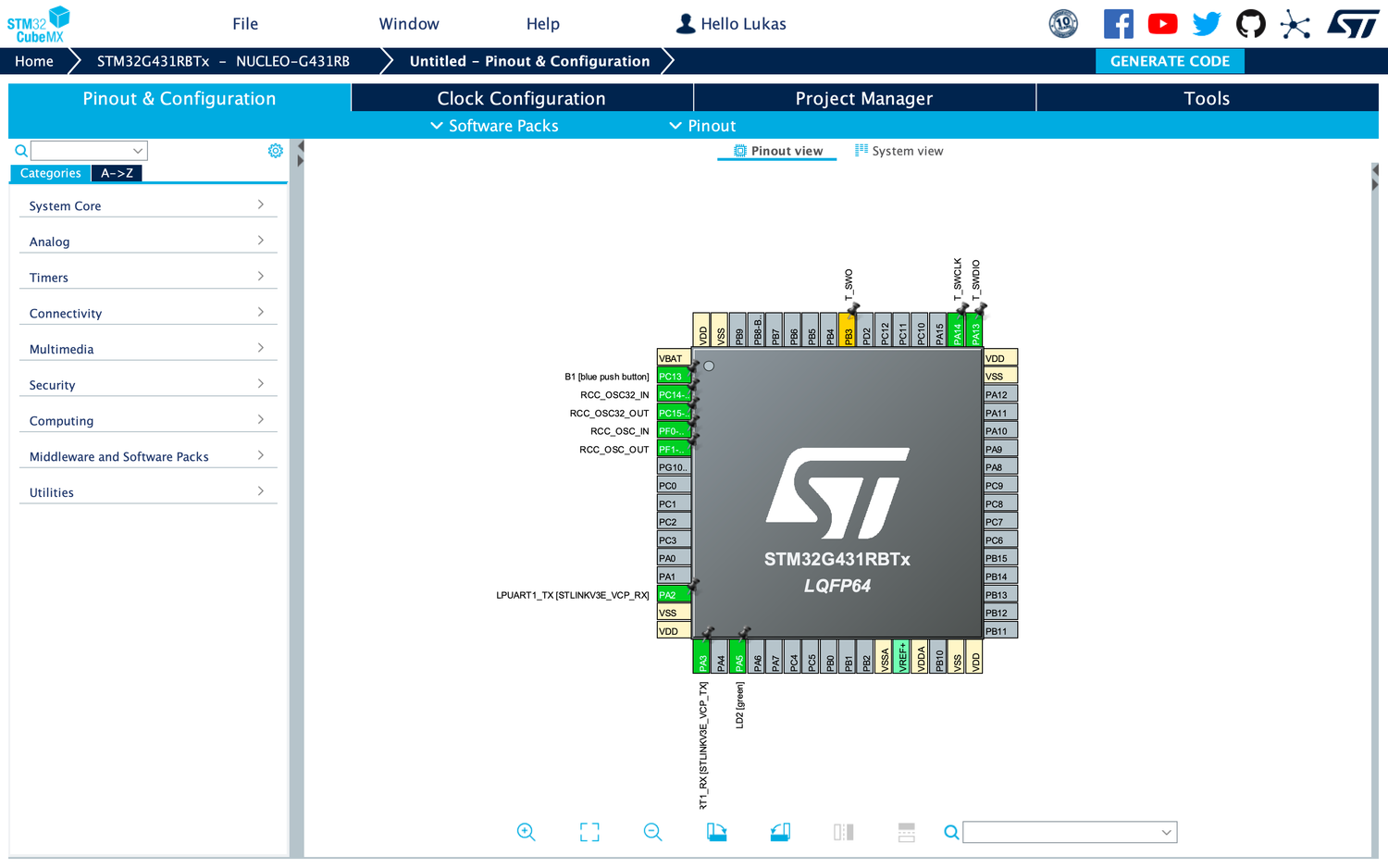
Task: Click the ST community network icon
Action: 1295,24
